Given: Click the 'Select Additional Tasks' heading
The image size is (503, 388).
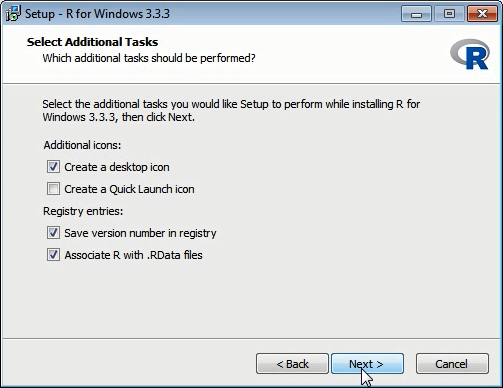Looking at the screenshot, I should [x=92, y=42].
